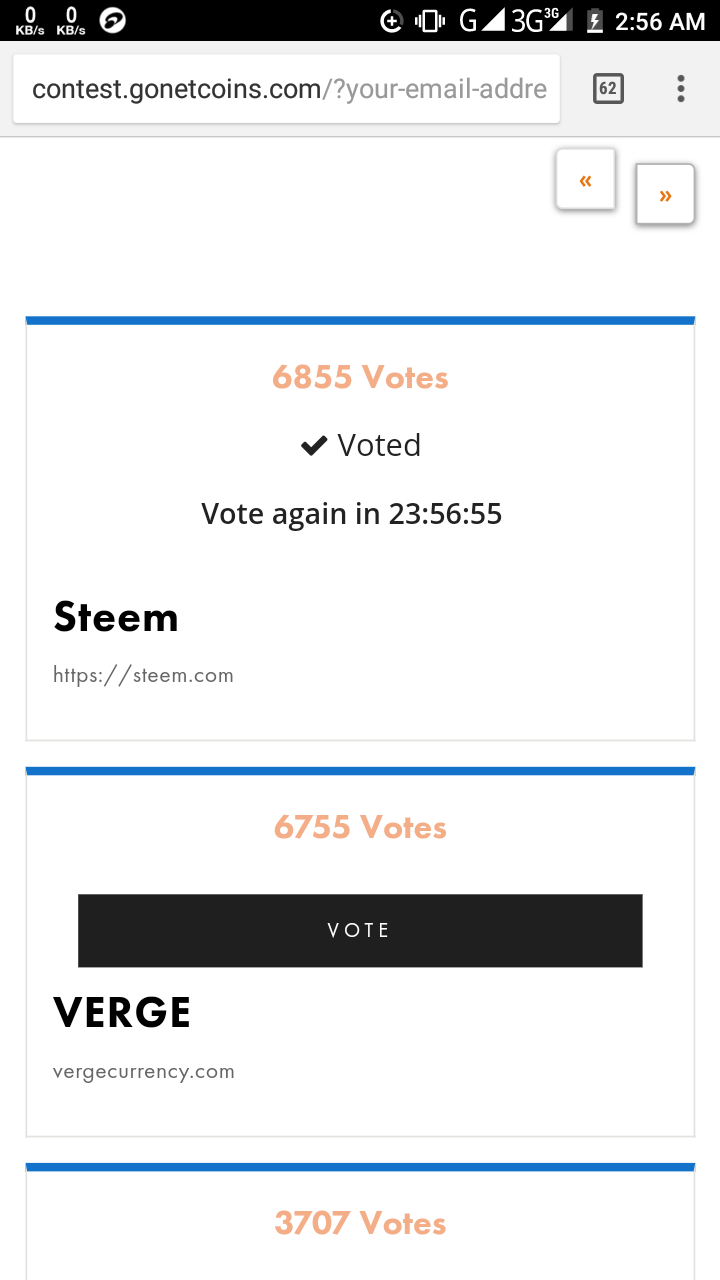Go to next page with » arrow
Image resolution: width=720 pixels, height=1280 pixels.
point(665,195)
